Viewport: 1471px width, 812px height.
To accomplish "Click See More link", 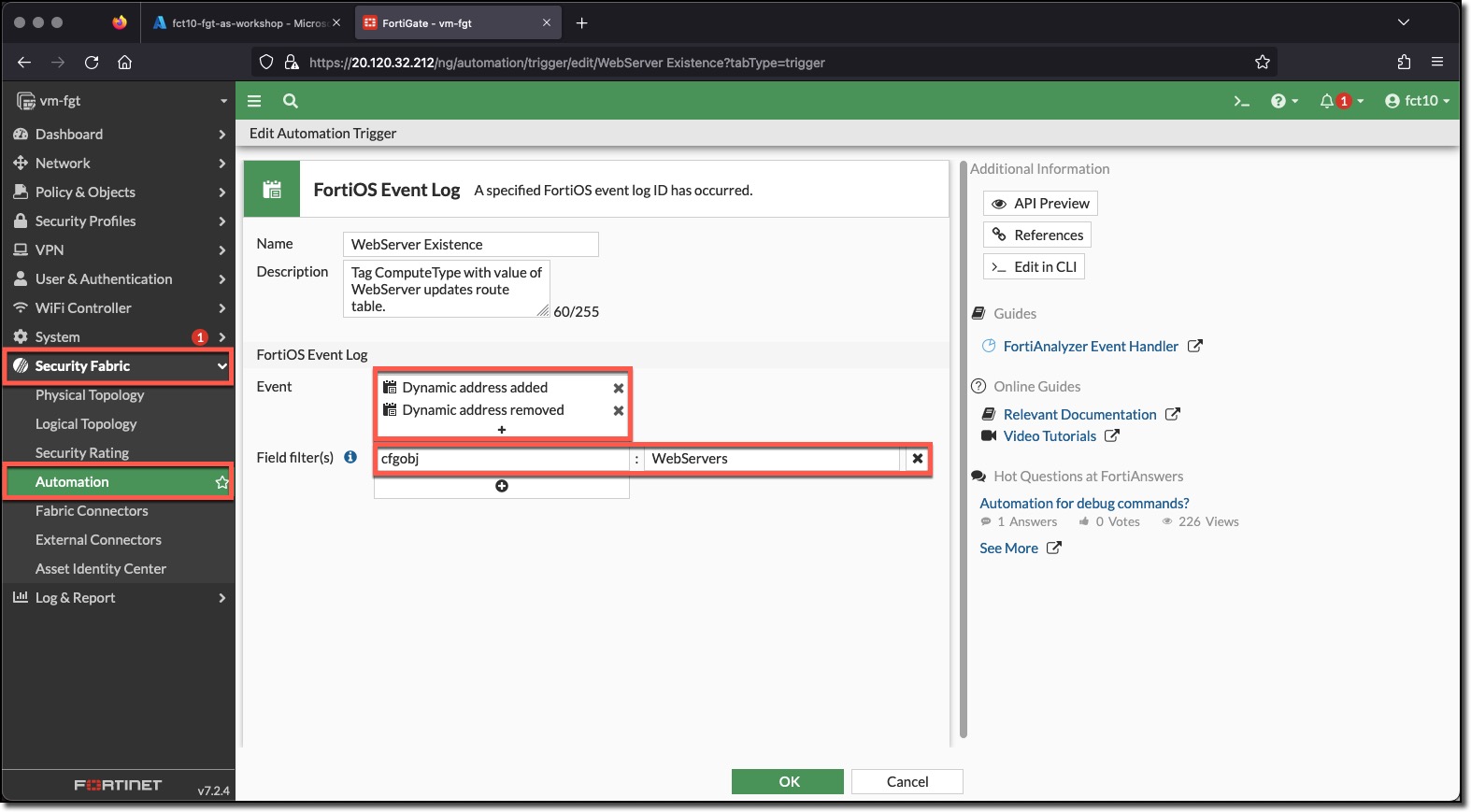I will 1008,548.
